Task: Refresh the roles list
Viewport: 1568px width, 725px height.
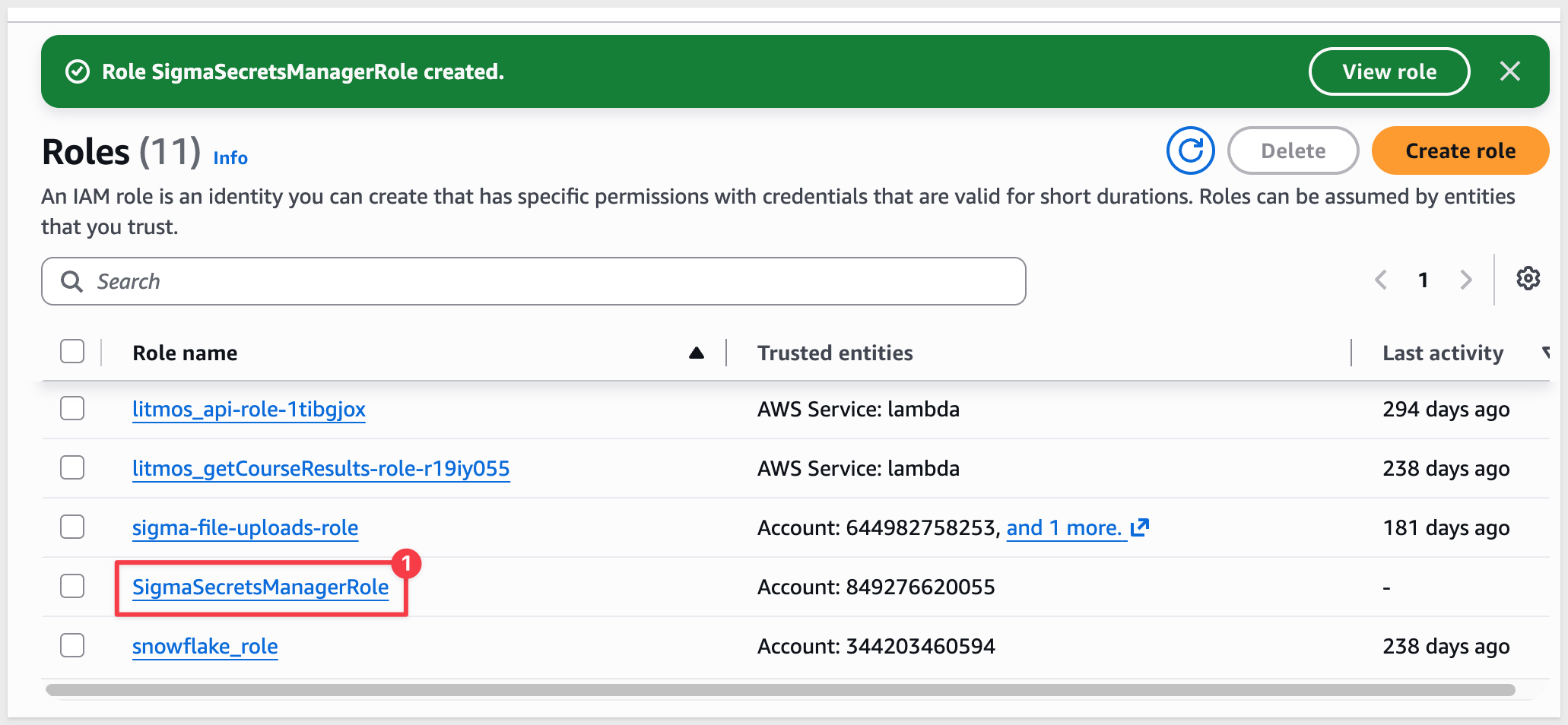Action: pyautogui.click(x=1190, y=150)
